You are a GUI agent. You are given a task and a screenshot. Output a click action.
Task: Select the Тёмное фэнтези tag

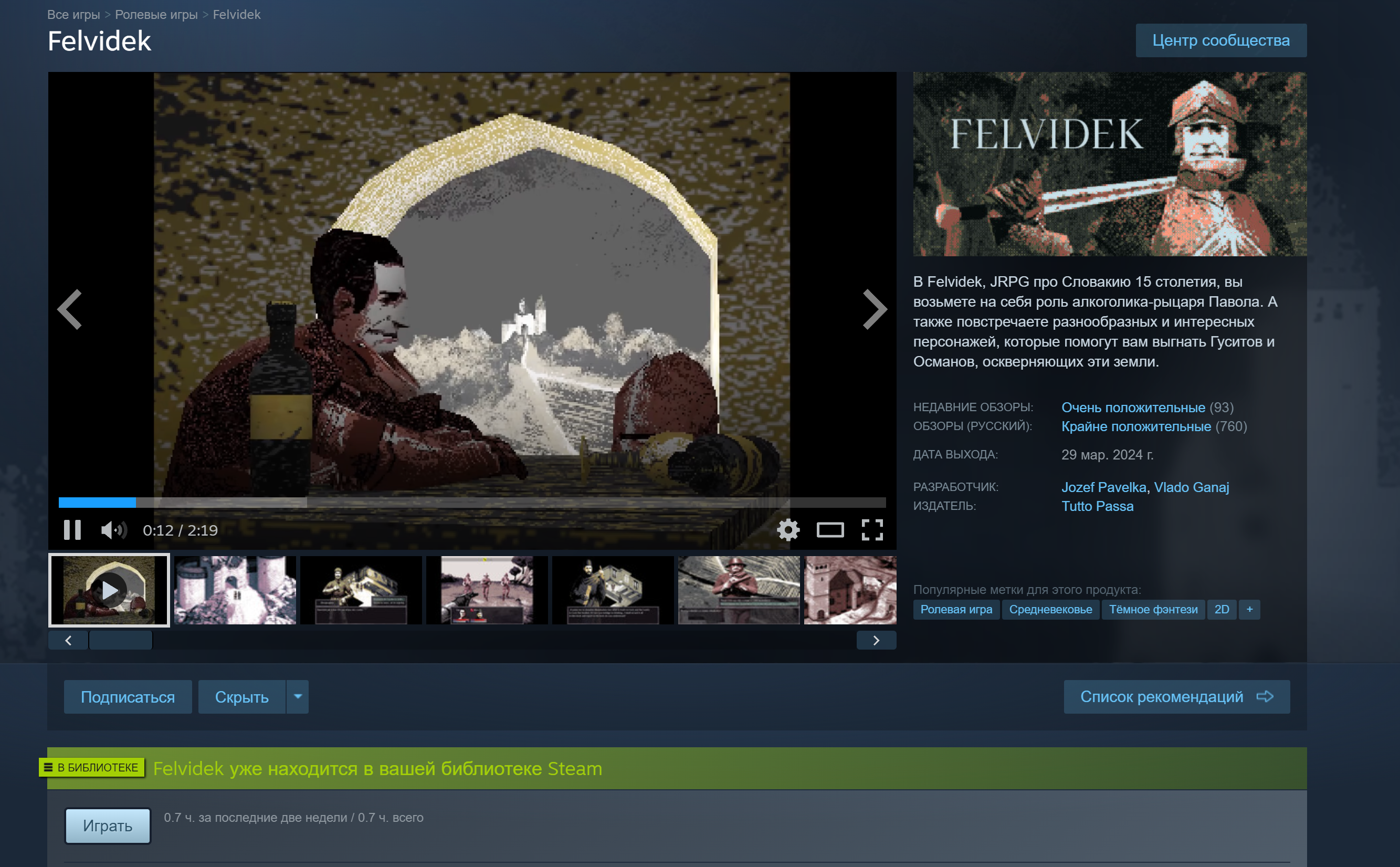[x=1153, y=609]
